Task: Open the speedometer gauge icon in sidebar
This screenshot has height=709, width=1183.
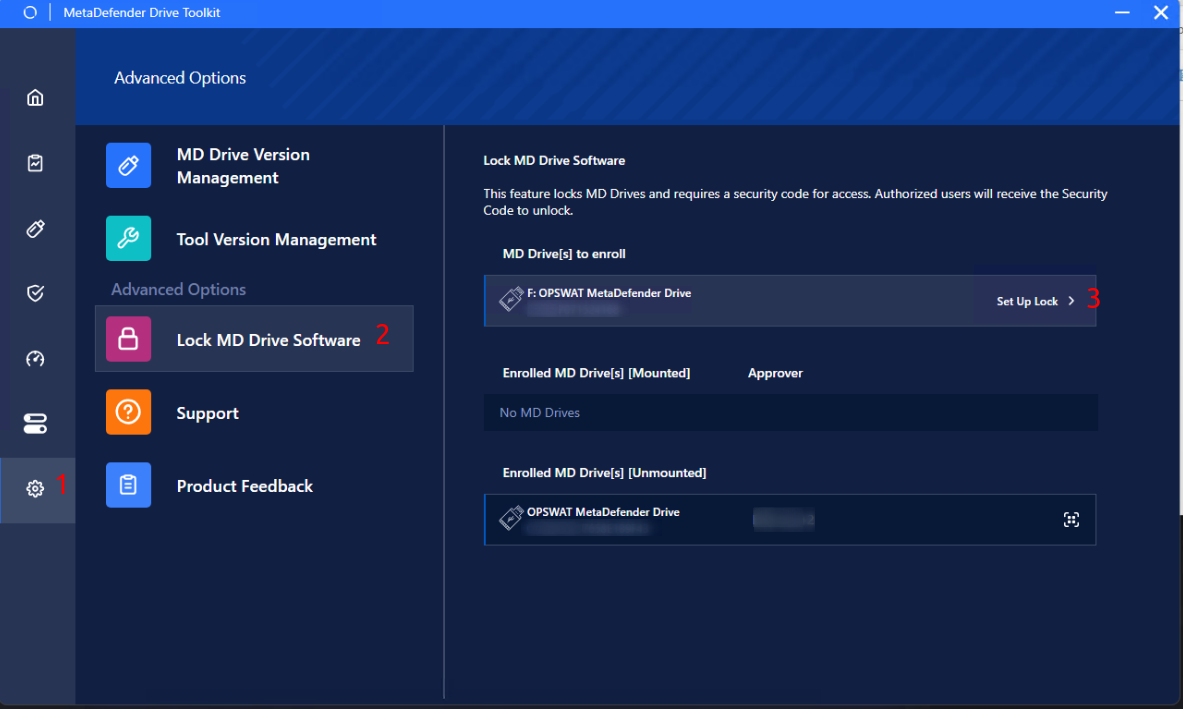Action: pyautogui.click(x=35, y=358)
